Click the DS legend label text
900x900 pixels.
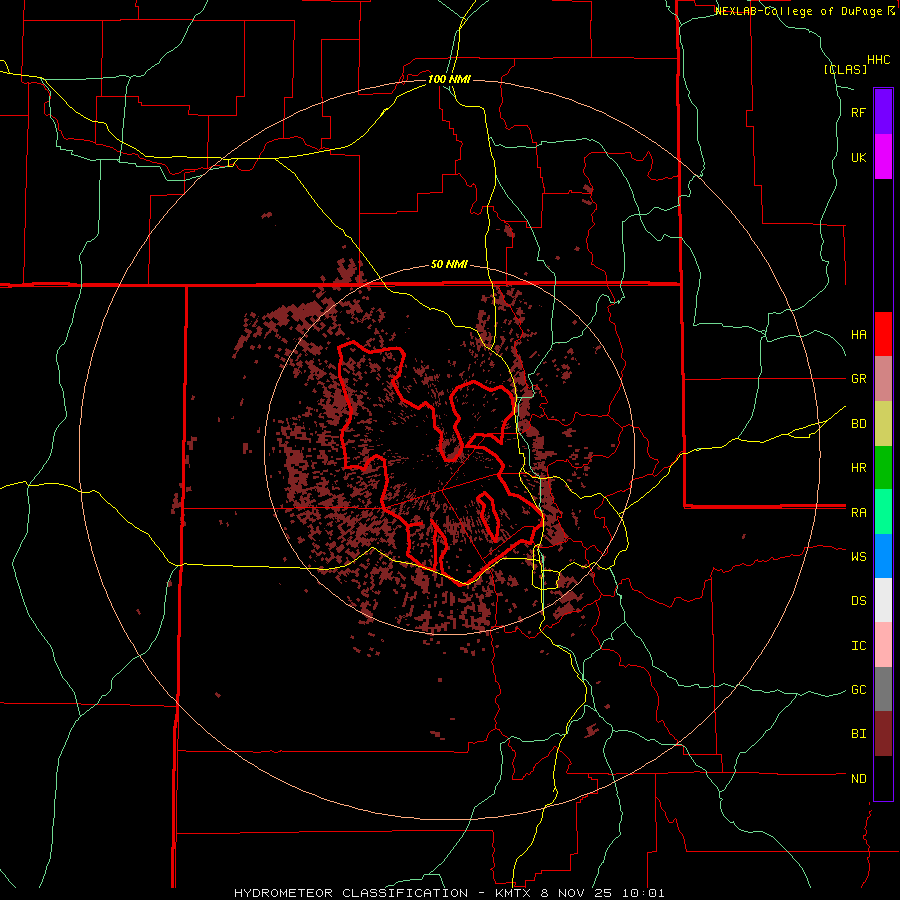tap(859, 601)
